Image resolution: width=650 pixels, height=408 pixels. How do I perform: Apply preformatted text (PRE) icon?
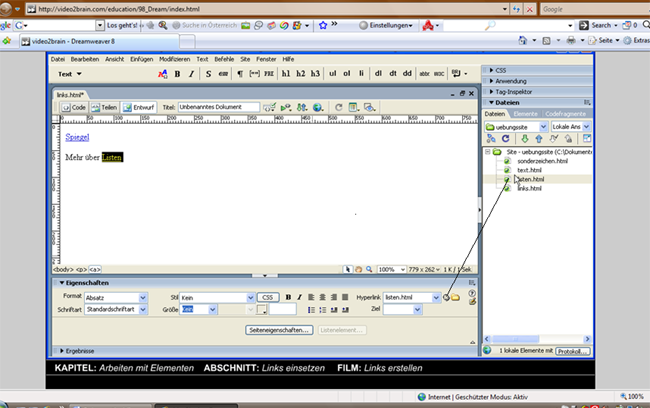coord(269,74)
